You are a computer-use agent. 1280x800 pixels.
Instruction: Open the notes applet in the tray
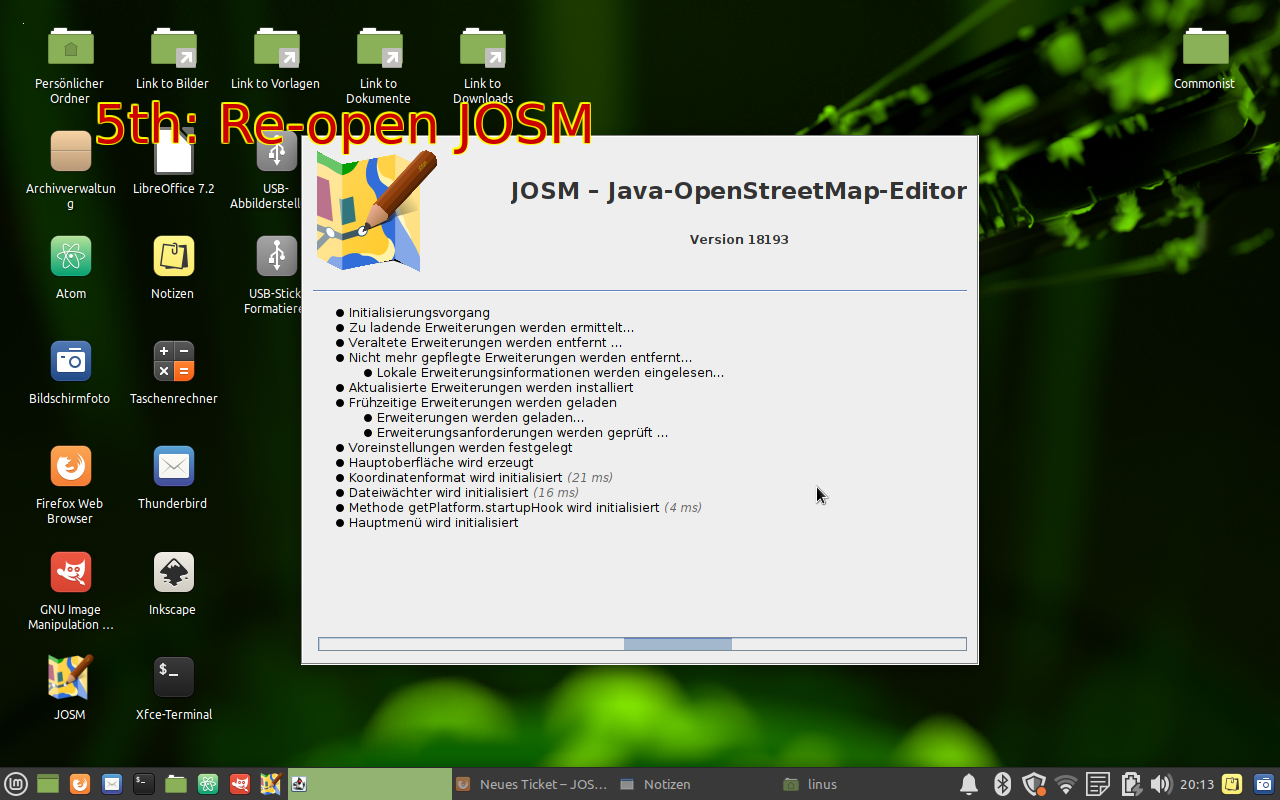tap(1097, 784)
